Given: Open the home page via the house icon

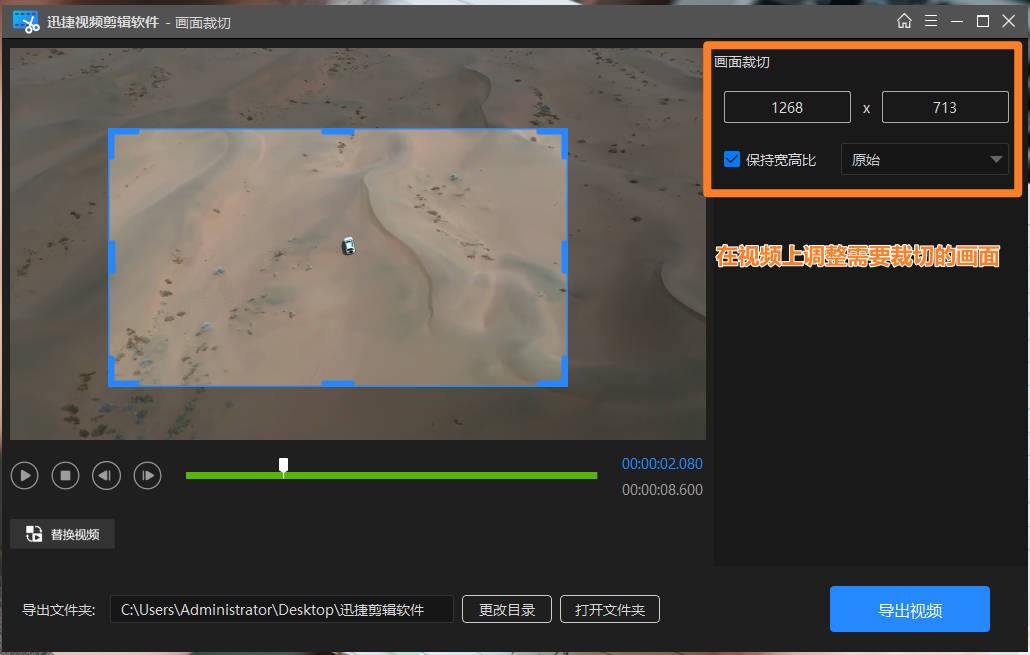Looking at the screenshot, I should pyautogui.click(x=907, y=20).
